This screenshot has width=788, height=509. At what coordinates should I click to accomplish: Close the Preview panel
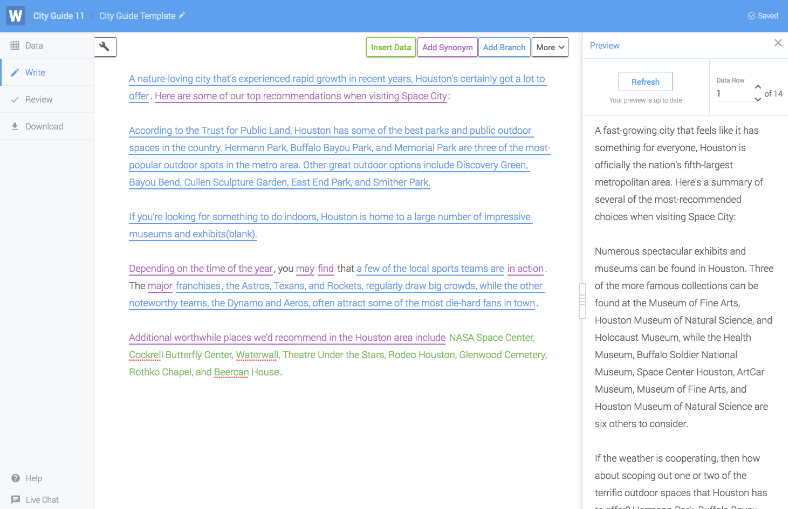tap(778, 44)
